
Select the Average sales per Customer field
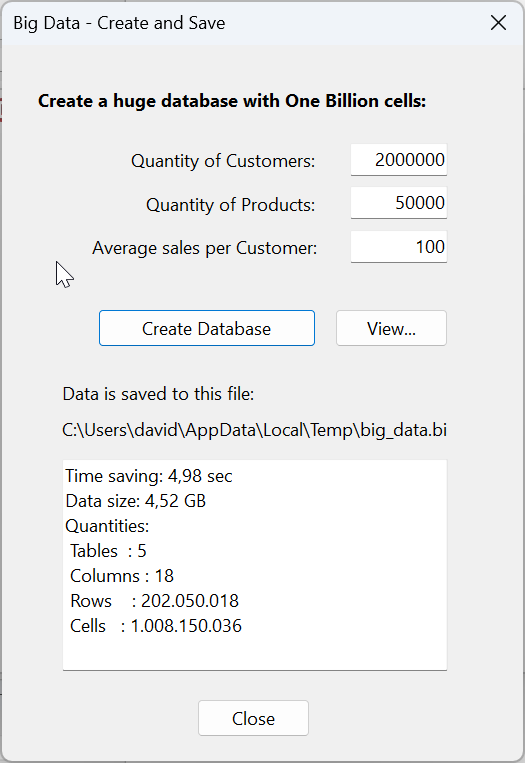398,247
